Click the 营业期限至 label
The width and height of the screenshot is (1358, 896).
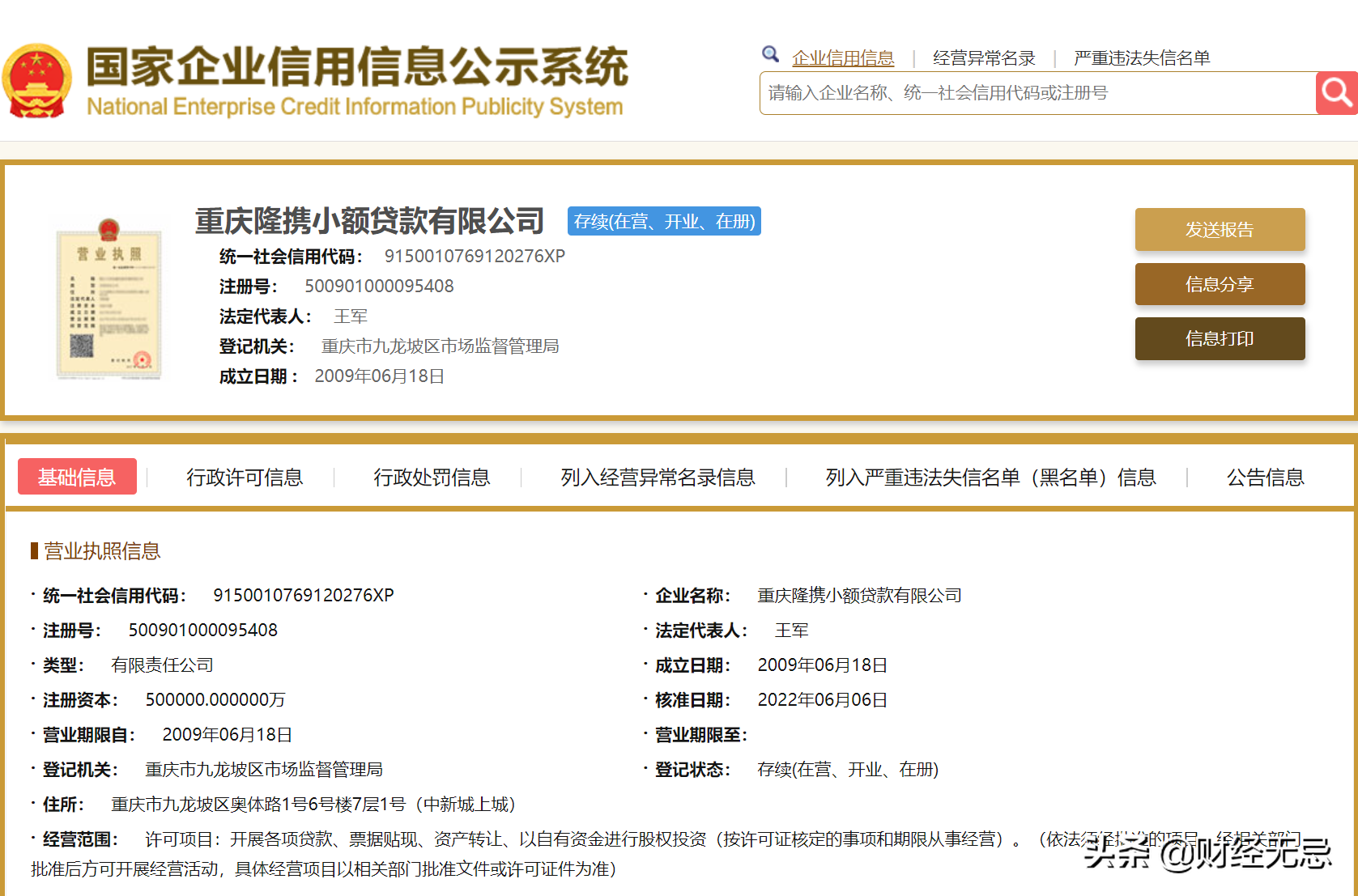click(x=700, y=734)
